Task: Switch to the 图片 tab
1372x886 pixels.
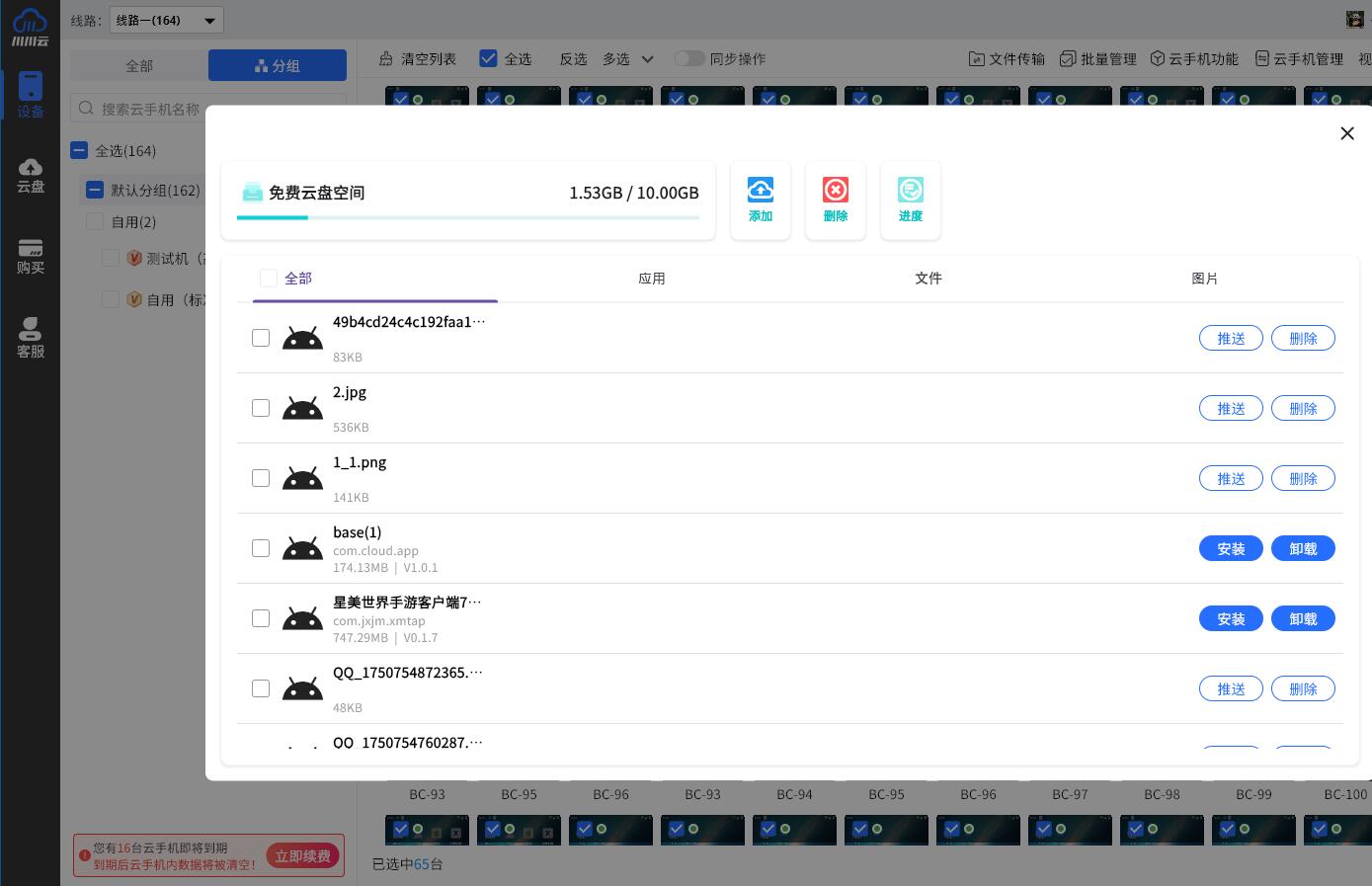Action: pyautogui.click(x=1204, y=279)
